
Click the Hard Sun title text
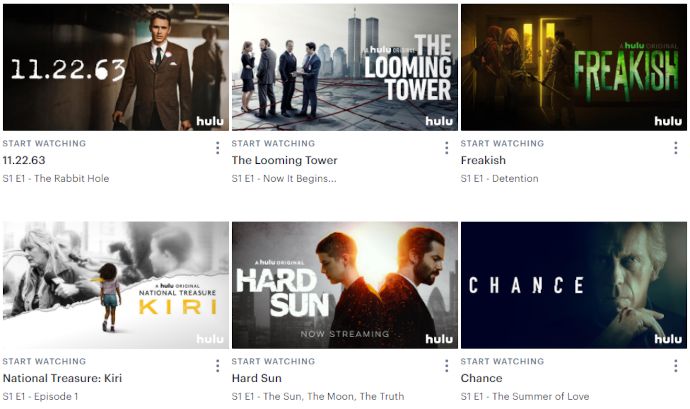pyautogui.click(x=257, y=378)
